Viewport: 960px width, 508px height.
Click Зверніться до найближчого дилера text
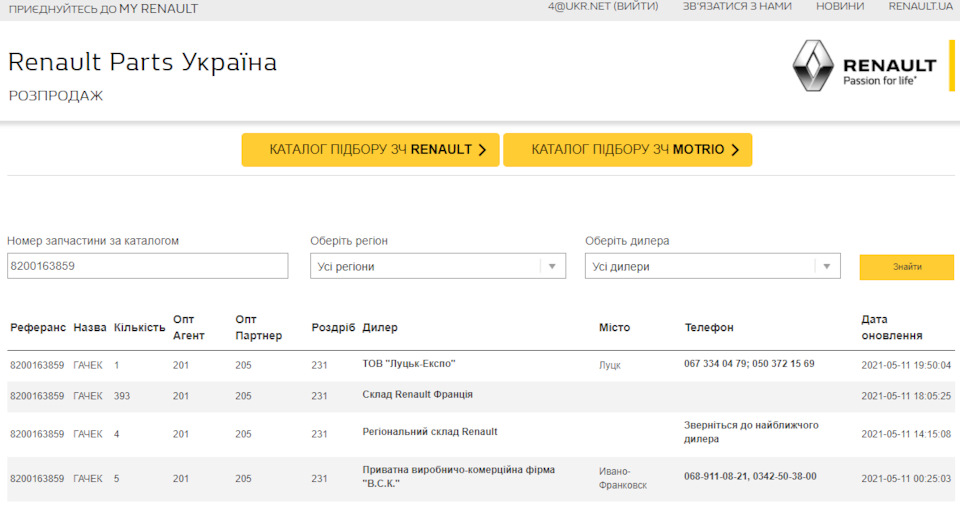[x=751, y=431]
